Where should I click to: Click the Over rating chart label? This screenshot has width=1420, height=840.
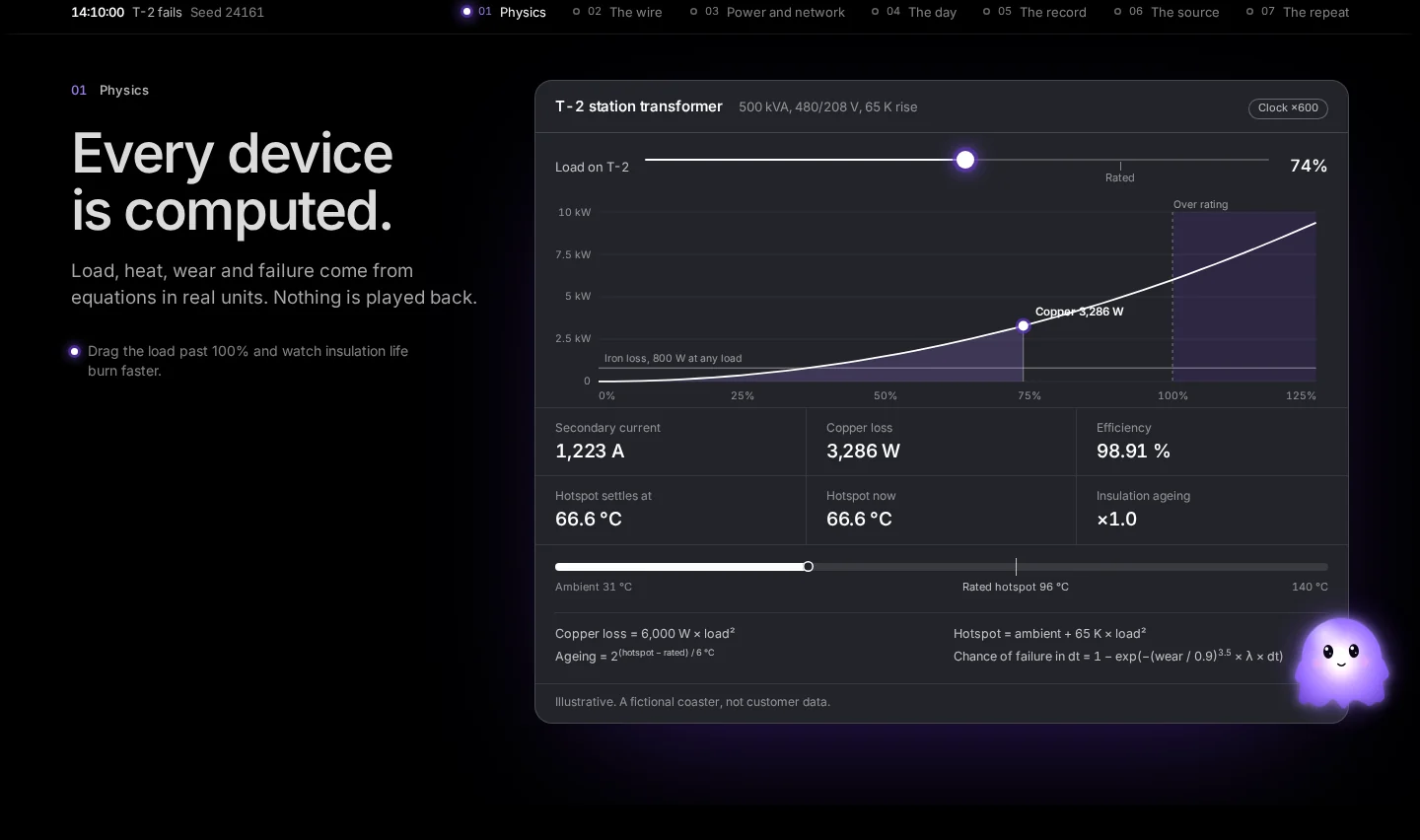tap(1200, 204)
